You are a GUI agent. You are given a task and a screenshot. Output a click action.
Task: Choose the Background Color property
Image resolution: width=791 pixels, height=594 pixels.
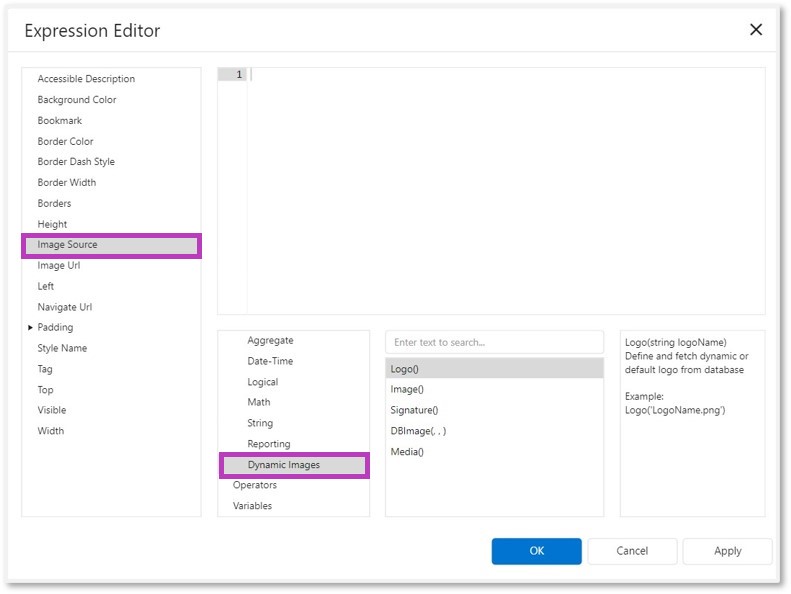click(76, 100)
